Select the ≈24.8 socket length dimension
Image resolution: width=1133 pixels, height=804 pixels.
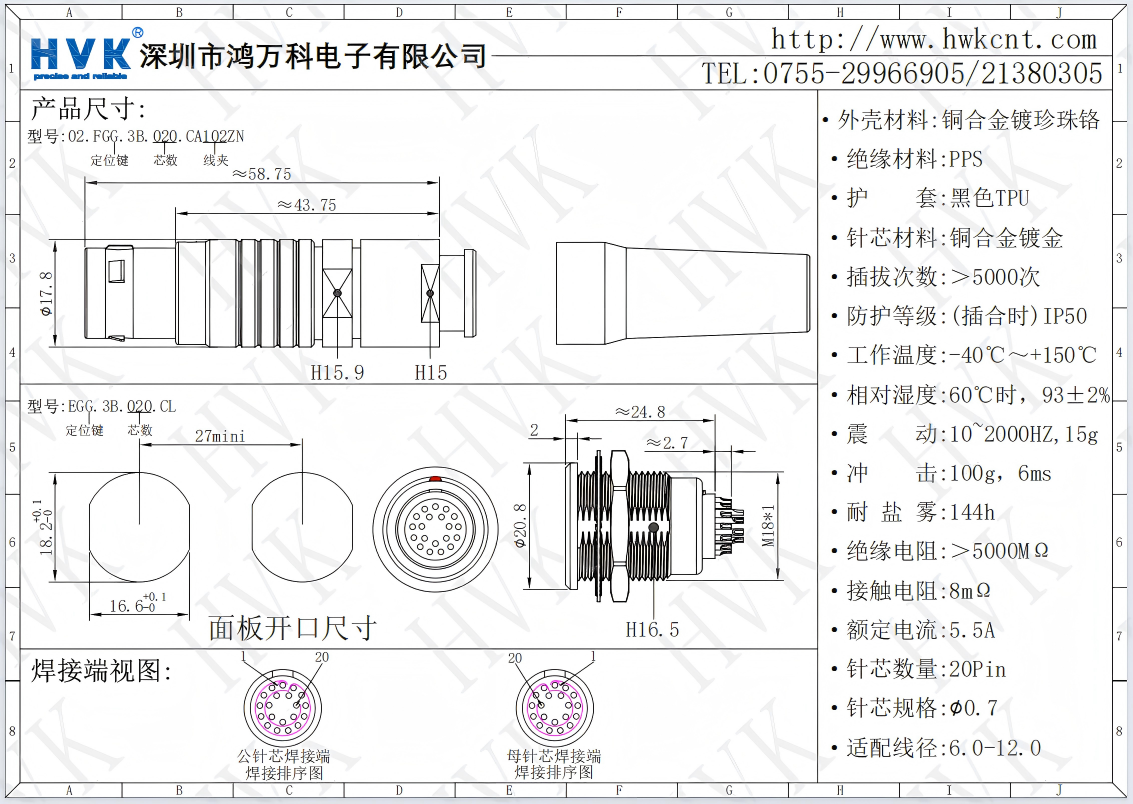pyautogui.click(x=639, y=412)
